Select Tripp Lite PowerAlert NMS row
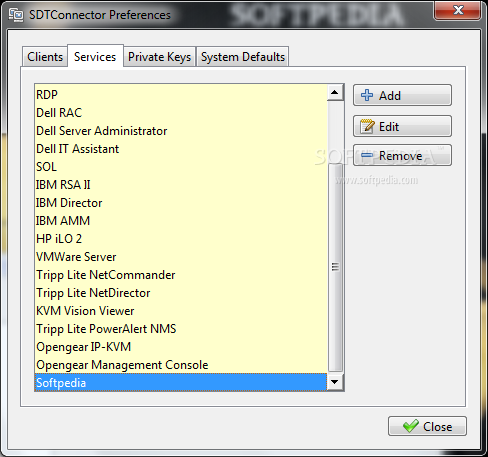 tap(181, 329)
